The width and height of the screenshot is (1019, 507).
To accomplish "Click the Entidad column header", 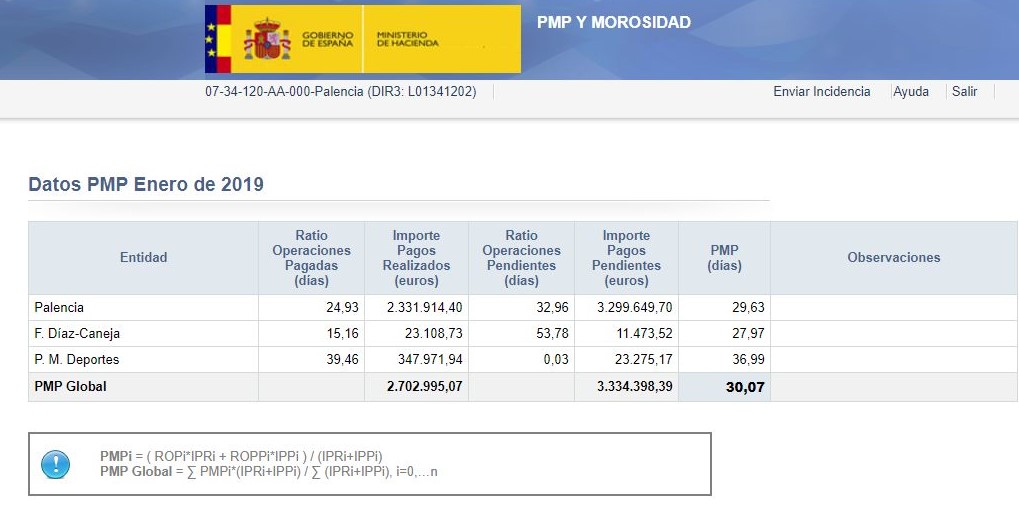I will point(143,257).
